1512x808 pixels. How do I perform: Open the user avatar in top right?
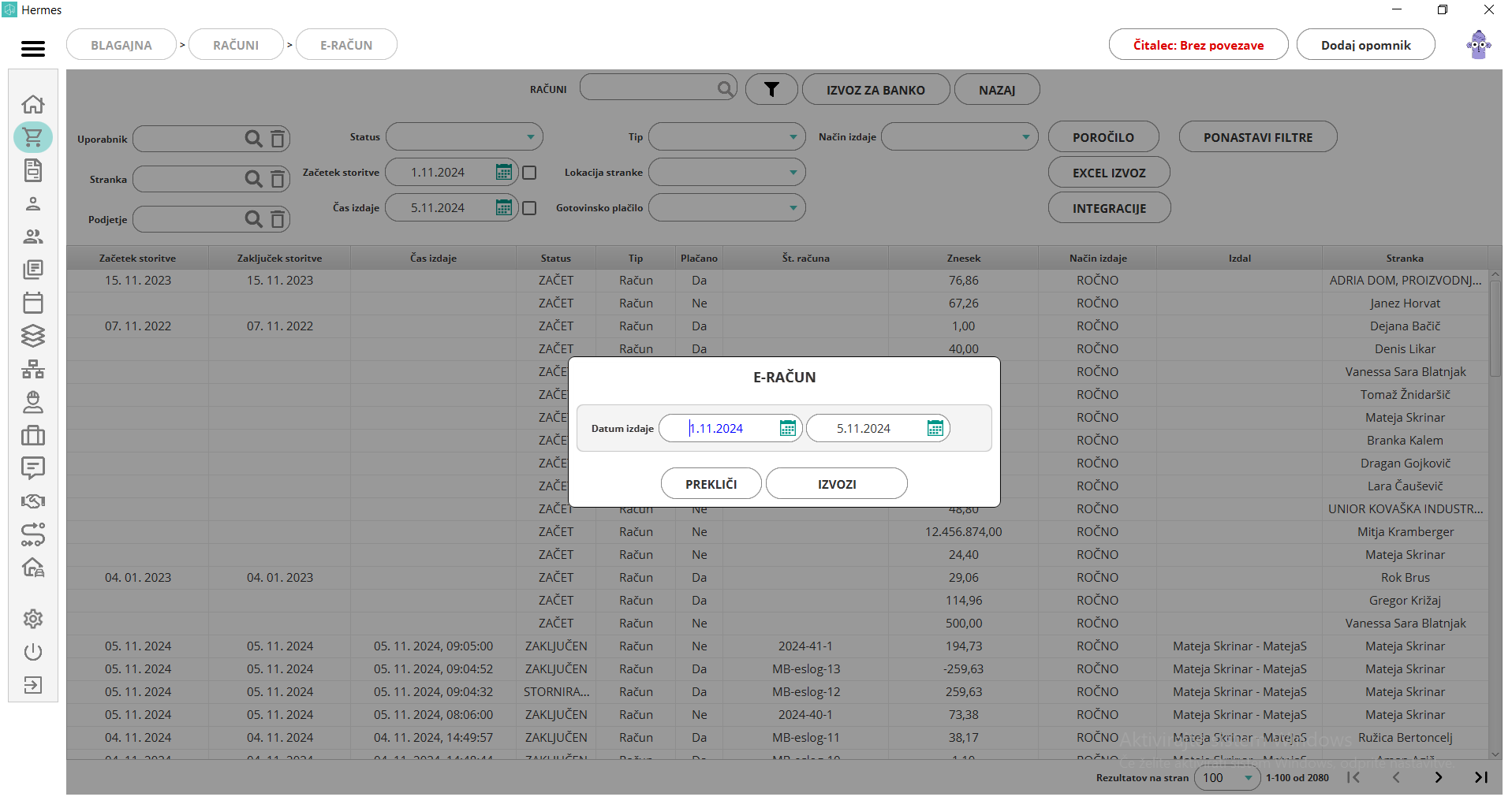(1479, 45)
